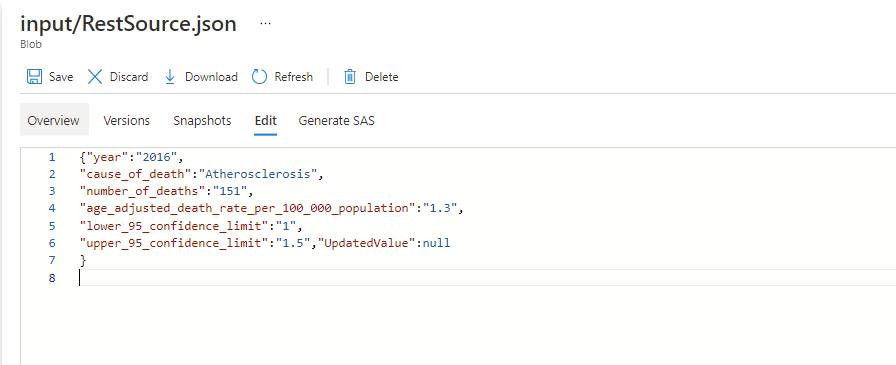Click the Delete button label
Viewport: 896px width, 365px height.
(x=382, y=77)
